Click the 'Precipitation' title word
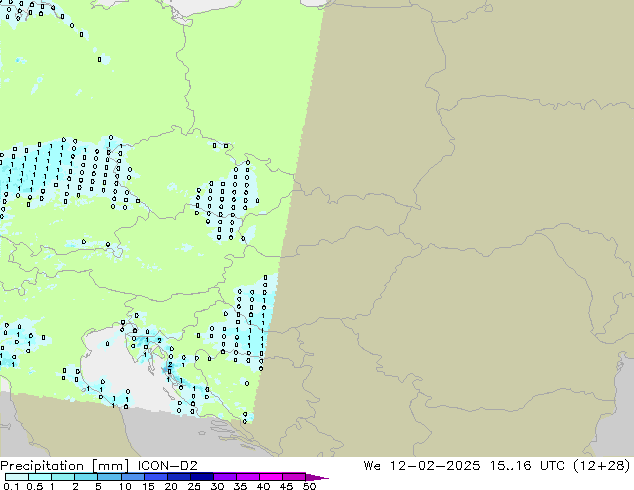The width and height of the screenshot is (634, 490). [42, 466]
